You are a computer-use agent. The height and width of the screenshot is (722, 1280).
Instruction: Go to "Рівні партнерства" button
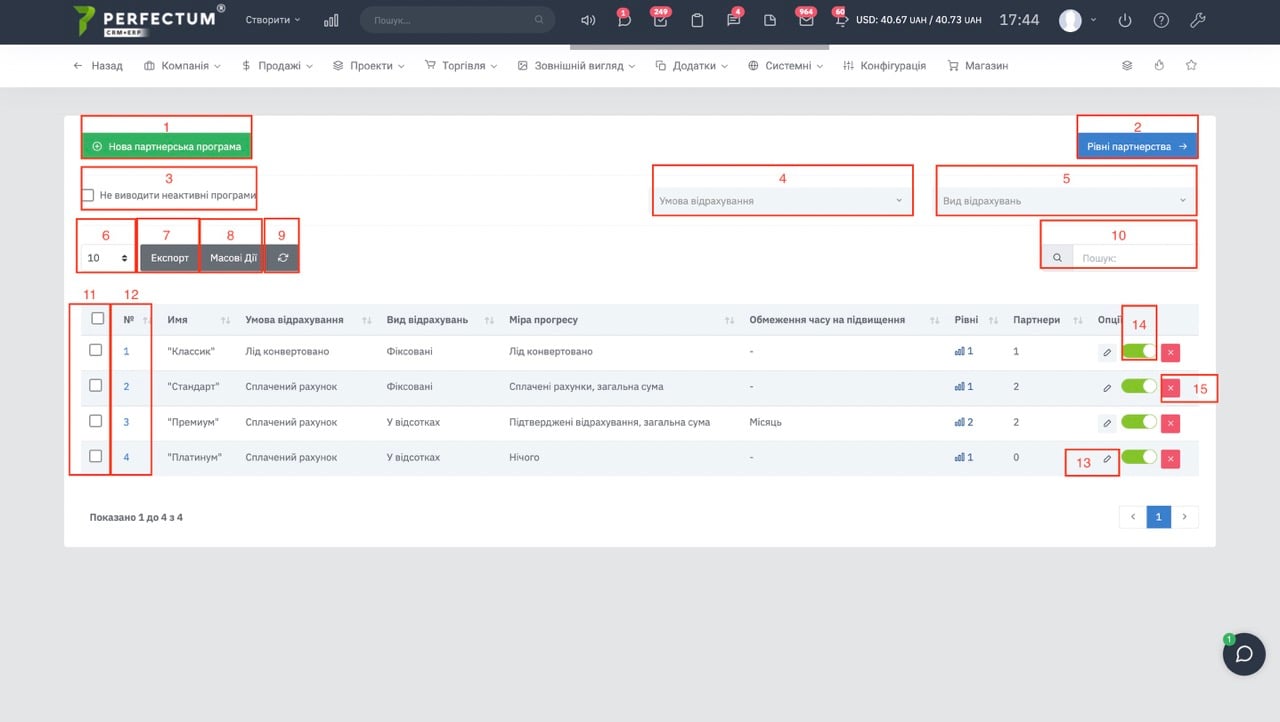[1137, 147]
